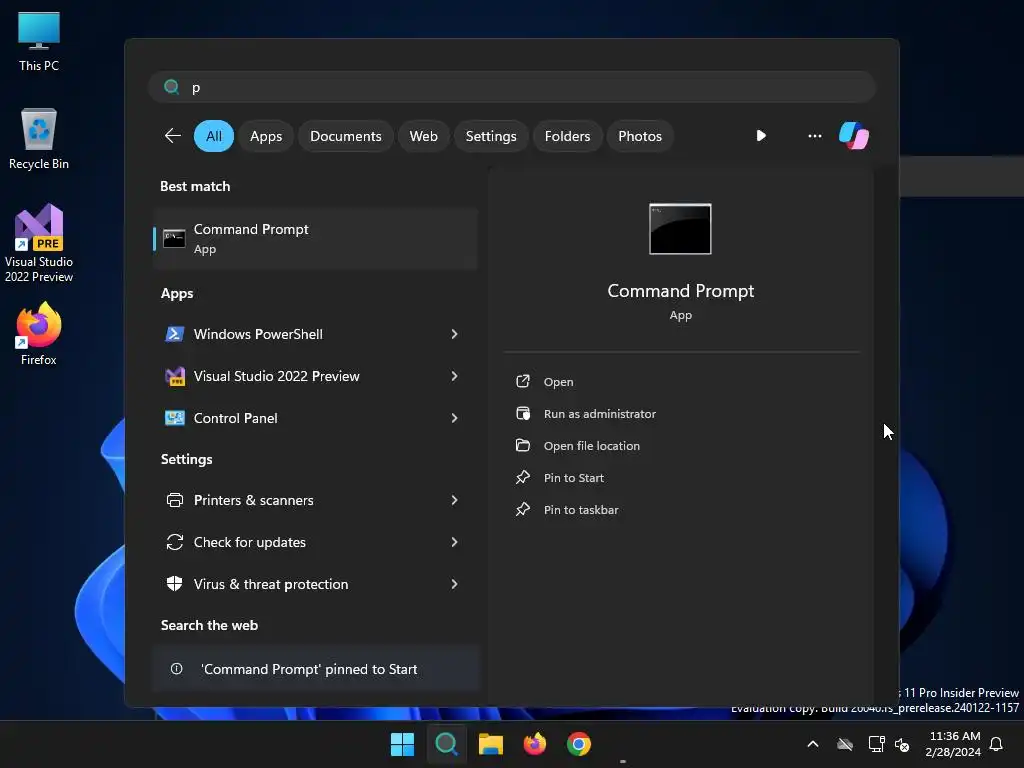Launch Google Chrome from the taskbar

click(579, 744)
